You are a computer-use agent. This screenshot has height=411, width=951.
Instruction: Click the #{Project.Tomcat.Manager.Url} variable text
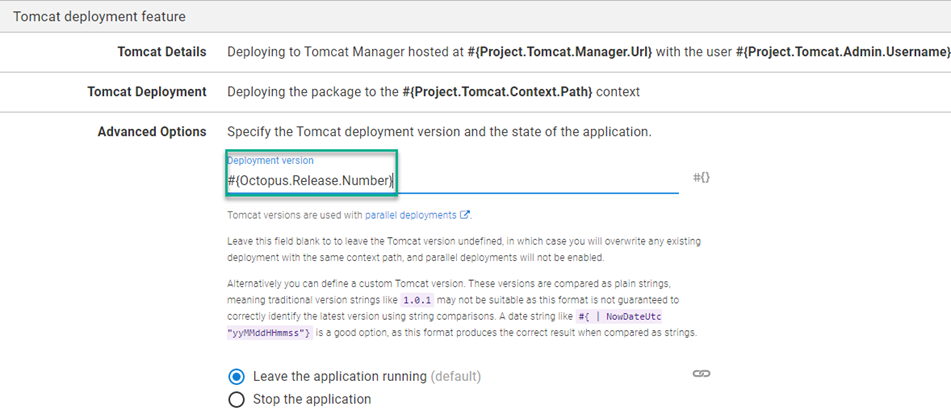point(560,52)
